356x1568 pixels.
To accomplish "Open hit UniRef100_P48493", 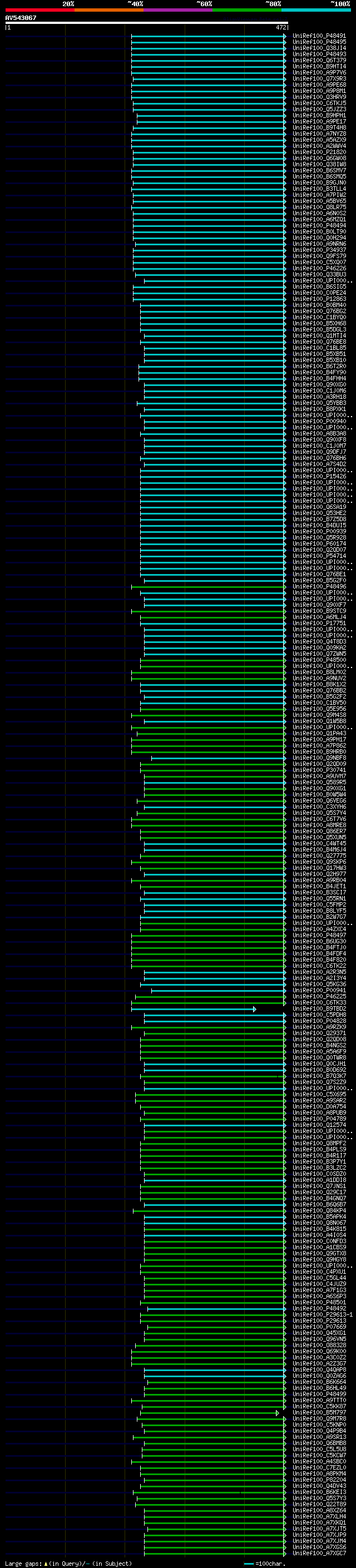I will pos(319,54).
